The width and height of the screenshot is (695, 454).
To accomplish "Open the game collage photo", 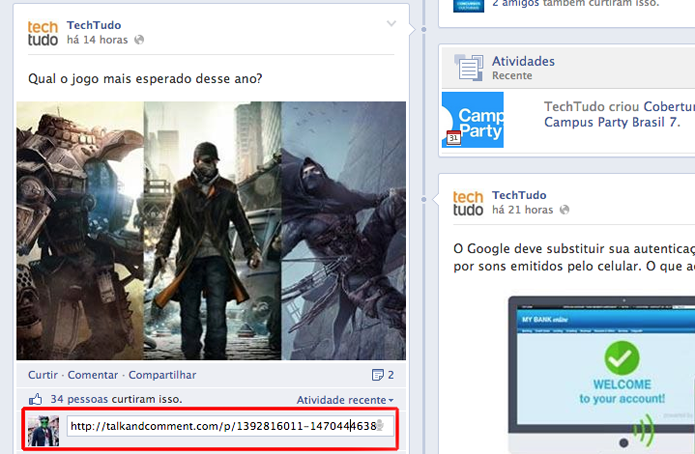I will [x=211, y=231].
